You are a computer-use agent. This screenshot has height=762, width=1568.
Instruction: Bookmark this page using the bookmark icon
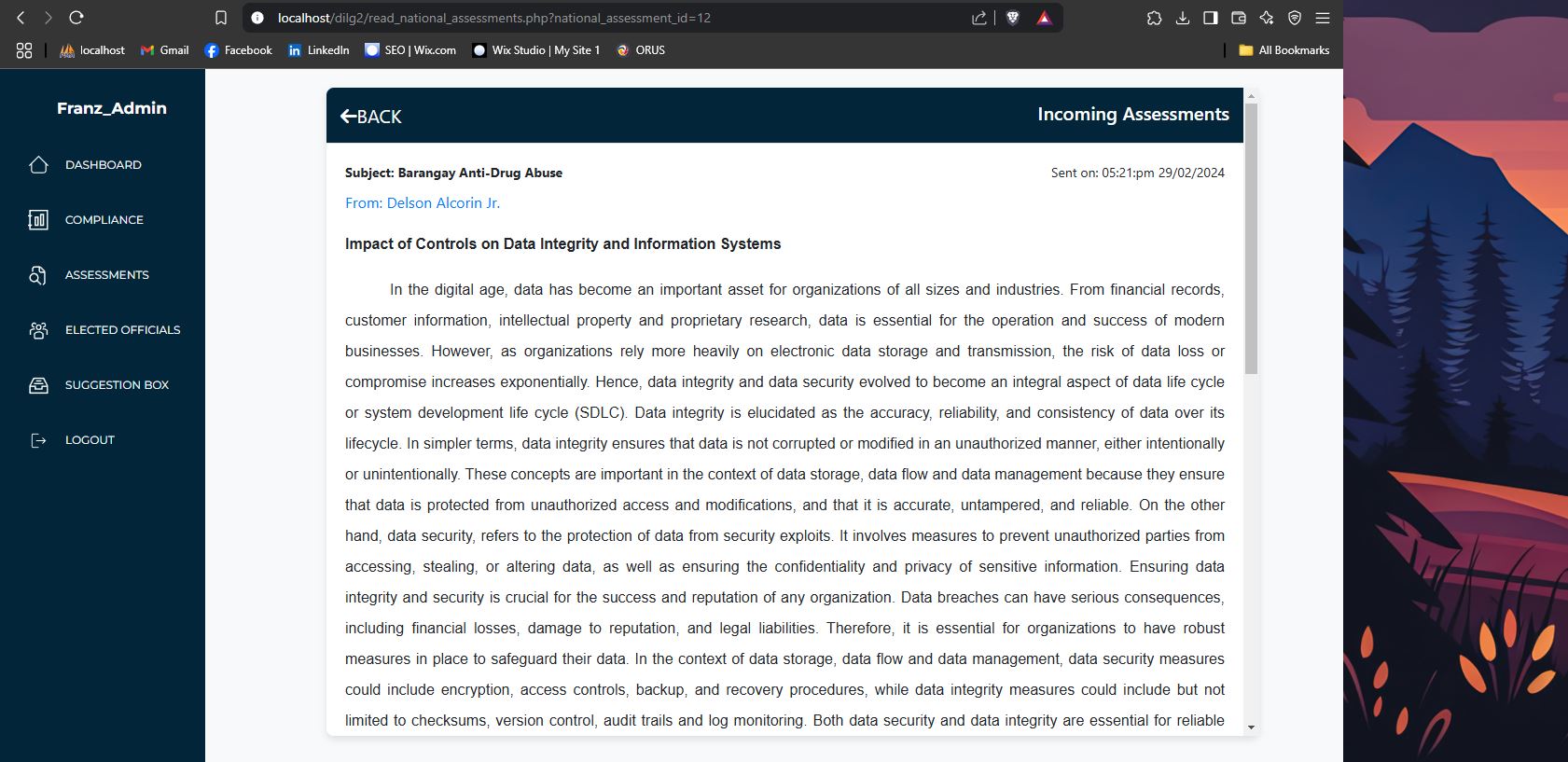(221, 18)
